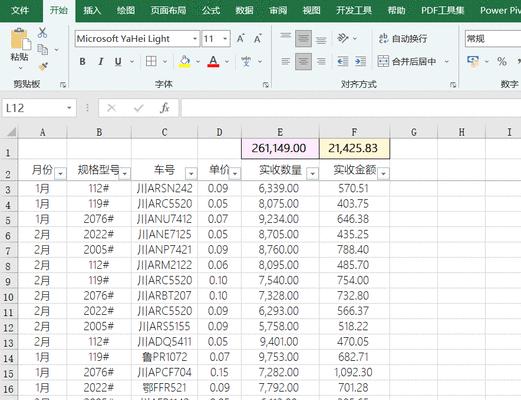Viewport: 521px width, 400px height.
Task: Open alignment 对齐方式 dialog launcher
Action: tap(453, 85)
